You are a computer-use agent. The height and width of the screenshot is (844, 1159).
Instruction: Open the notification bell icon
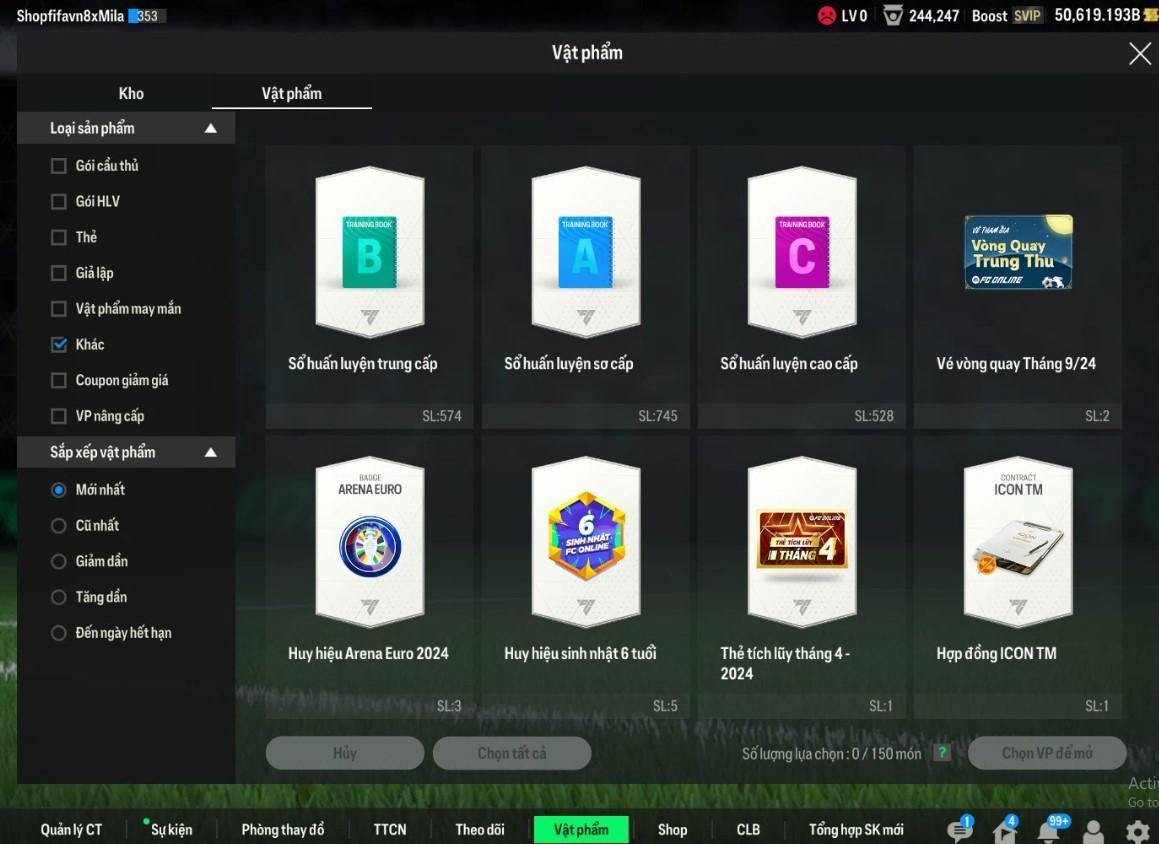(x=1048, y=832)
